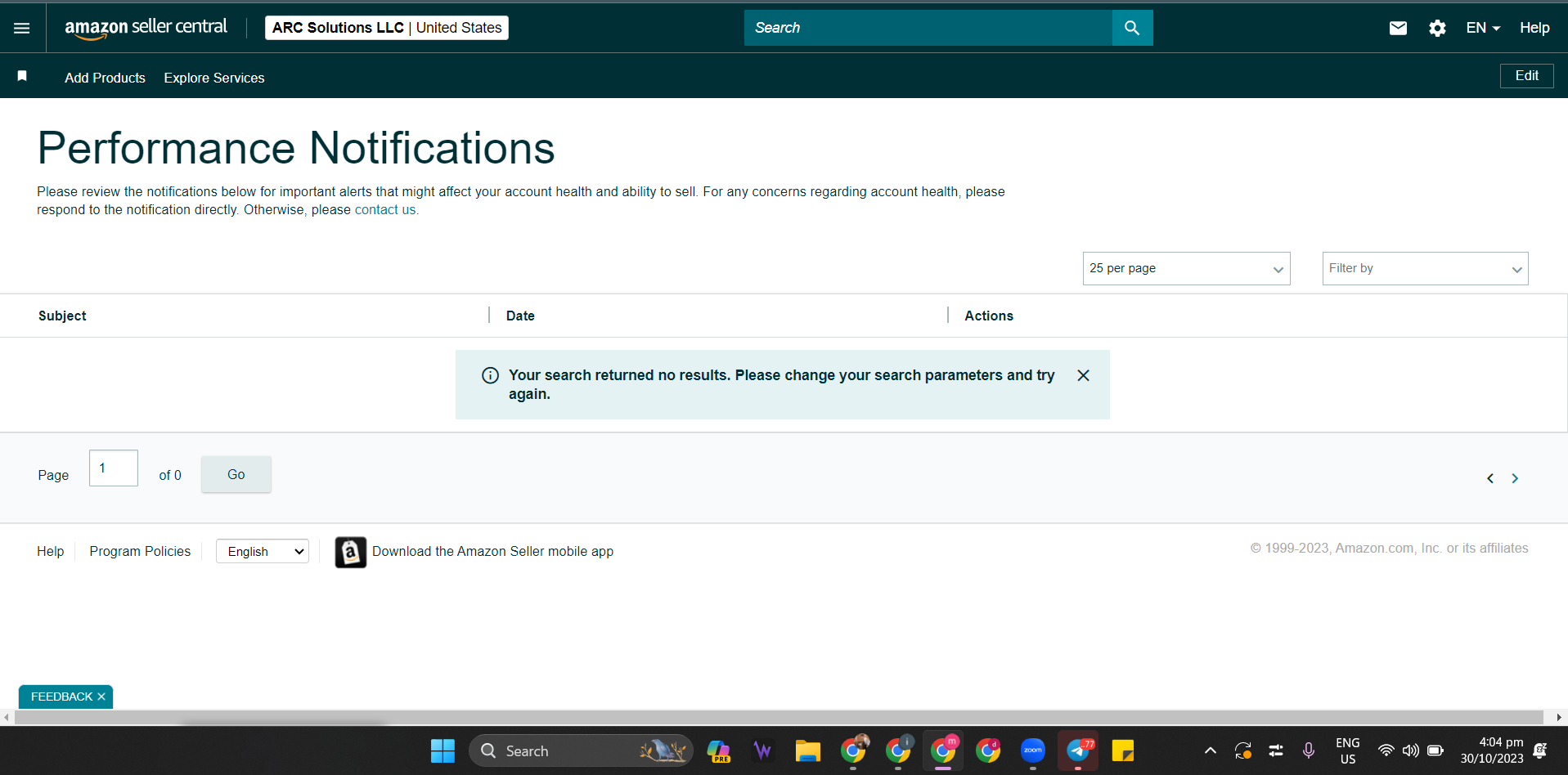Screen dimensions: 1568x775
Task: Click Help in the top bar
Action: click(1534, 28)
